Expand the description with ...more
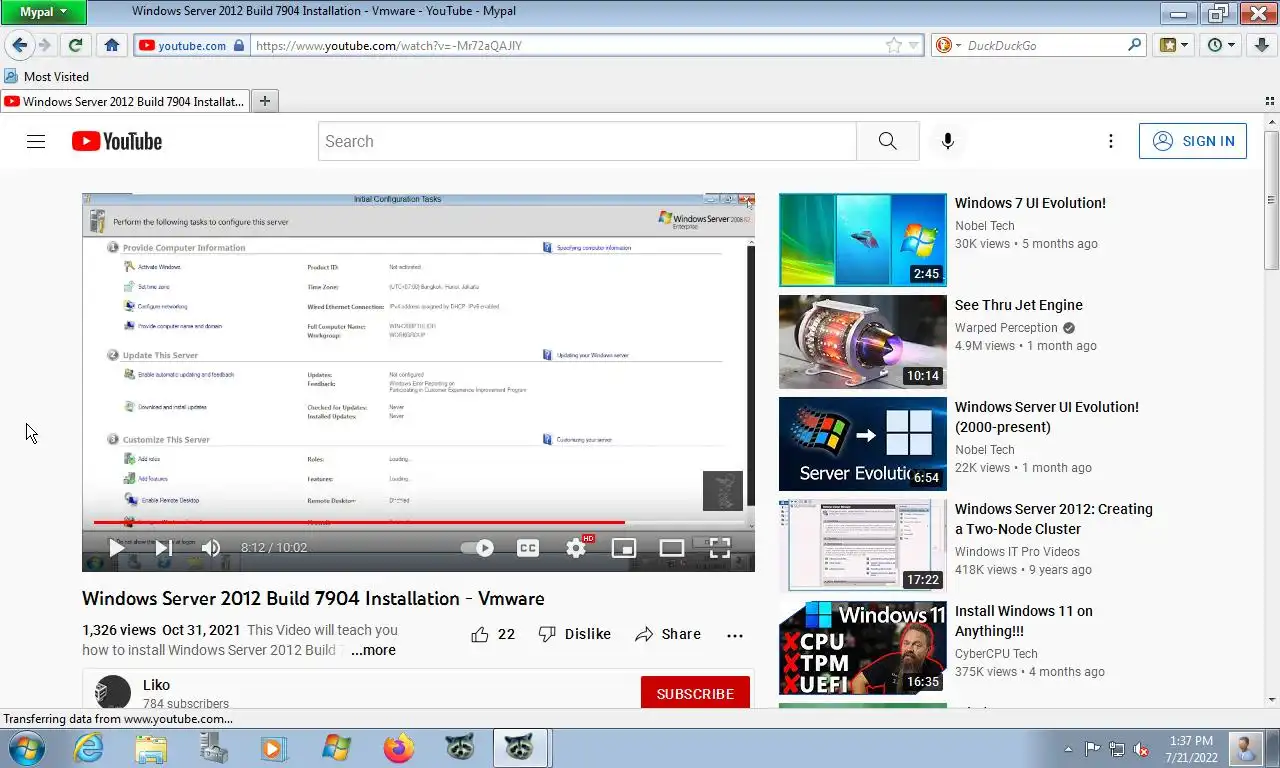The image size is (1280, 768). [373, 650]
